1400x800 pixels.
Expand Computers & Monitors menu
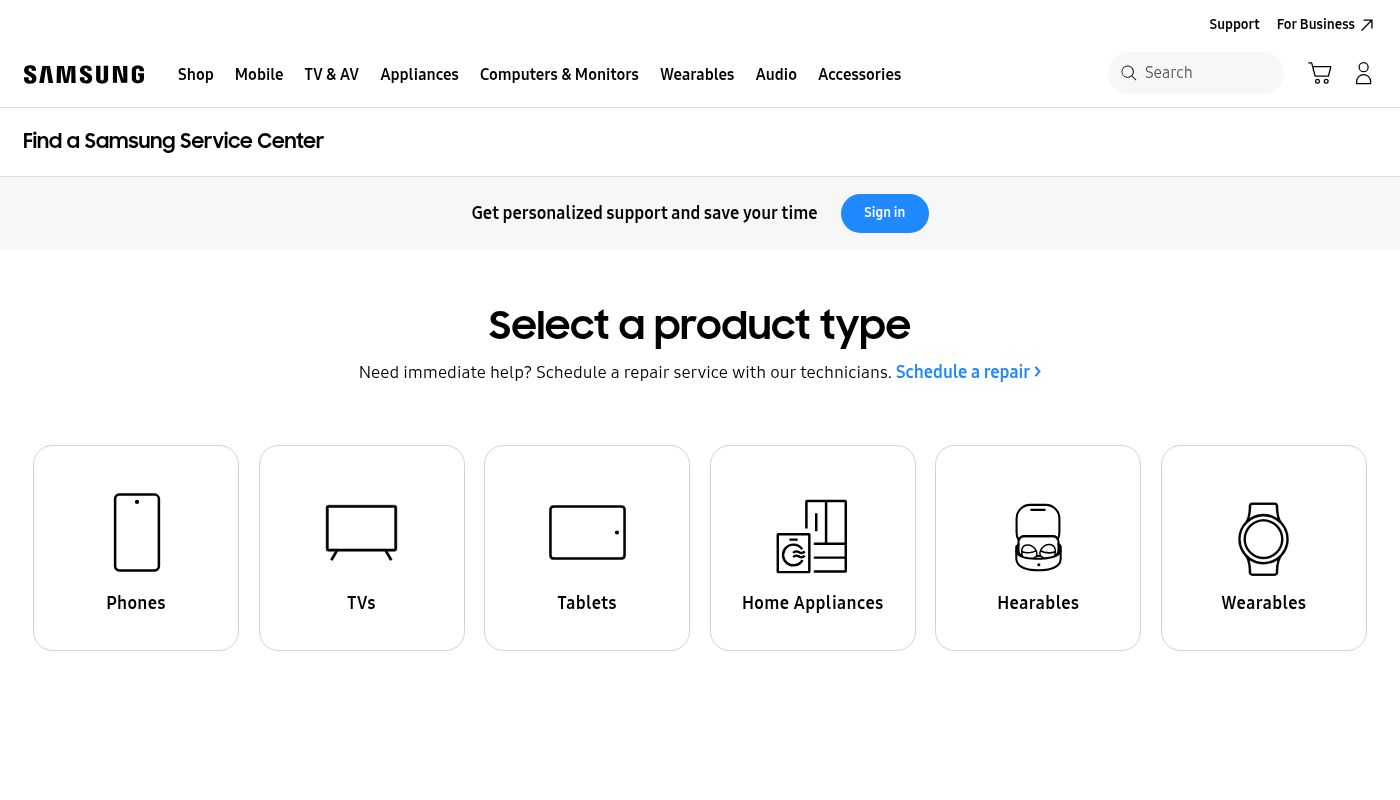(x=559, y=75)
